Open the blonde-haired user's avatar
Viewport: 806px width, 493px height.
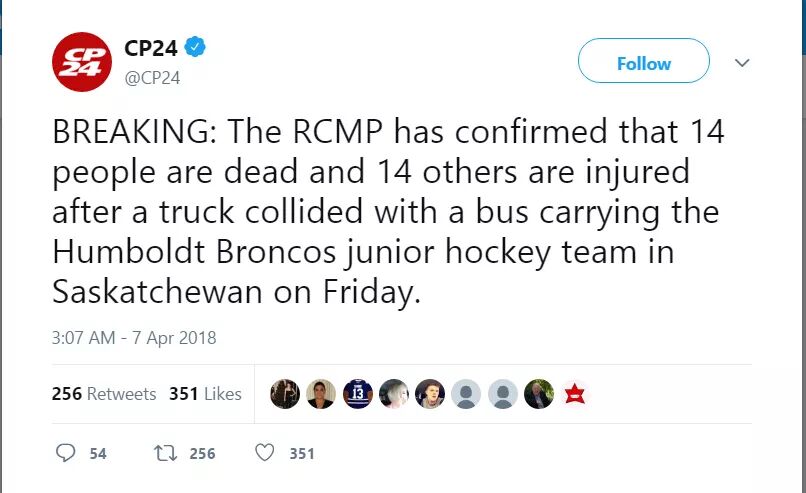click(x=394, y=394)
